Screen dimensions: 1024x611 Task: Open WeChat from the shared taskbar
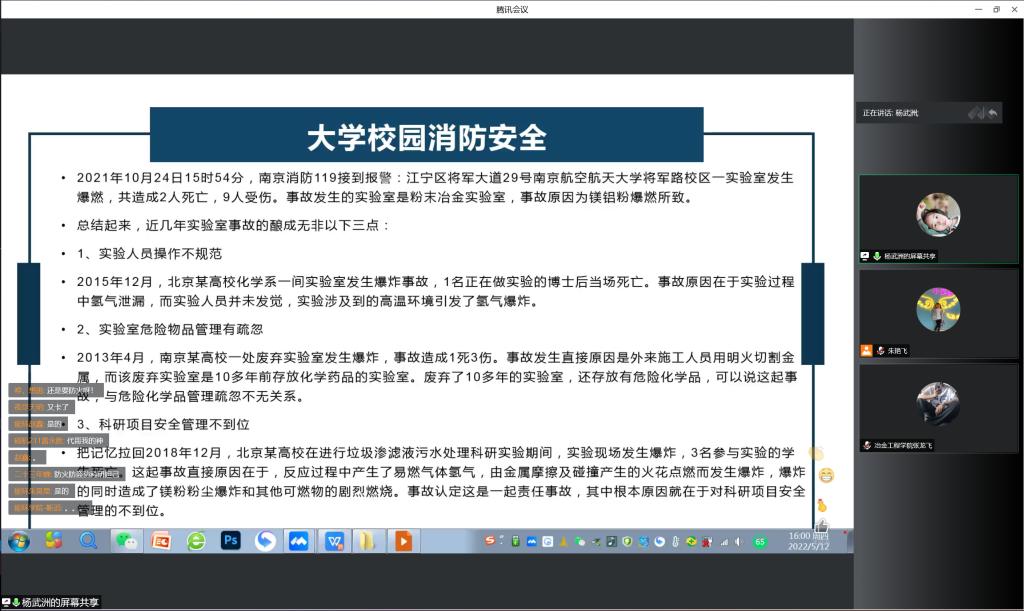pyautogui.click(x=125, y=541)
